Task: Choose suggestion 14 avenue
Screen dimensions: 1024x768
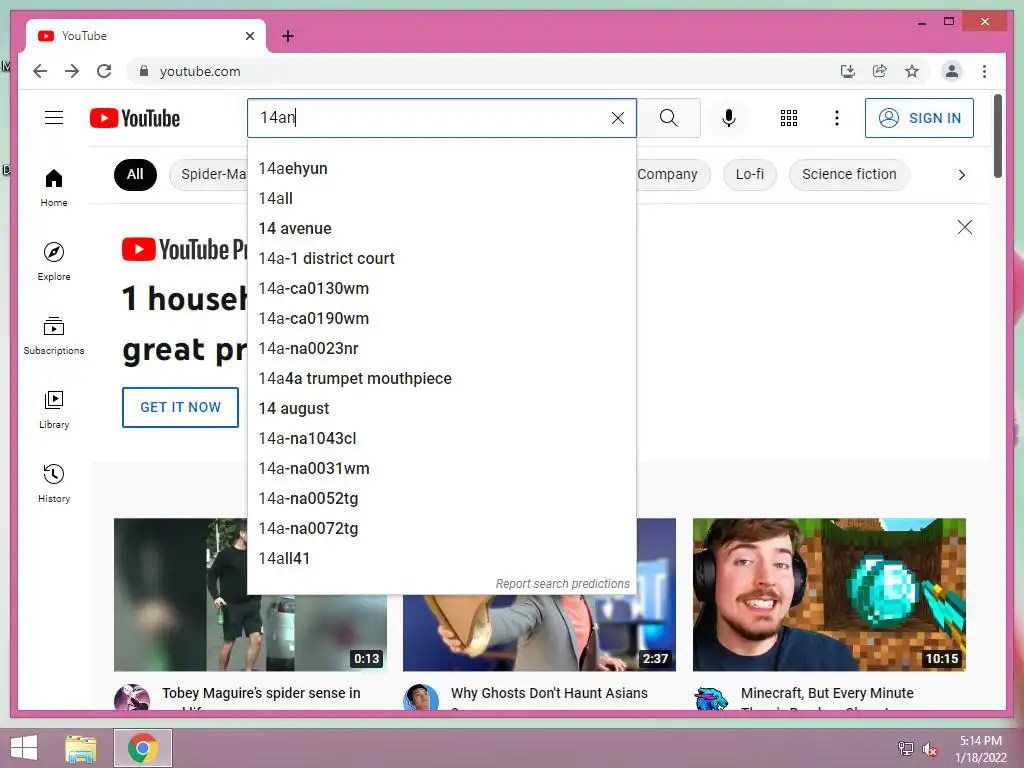Action: coord(441,229)
